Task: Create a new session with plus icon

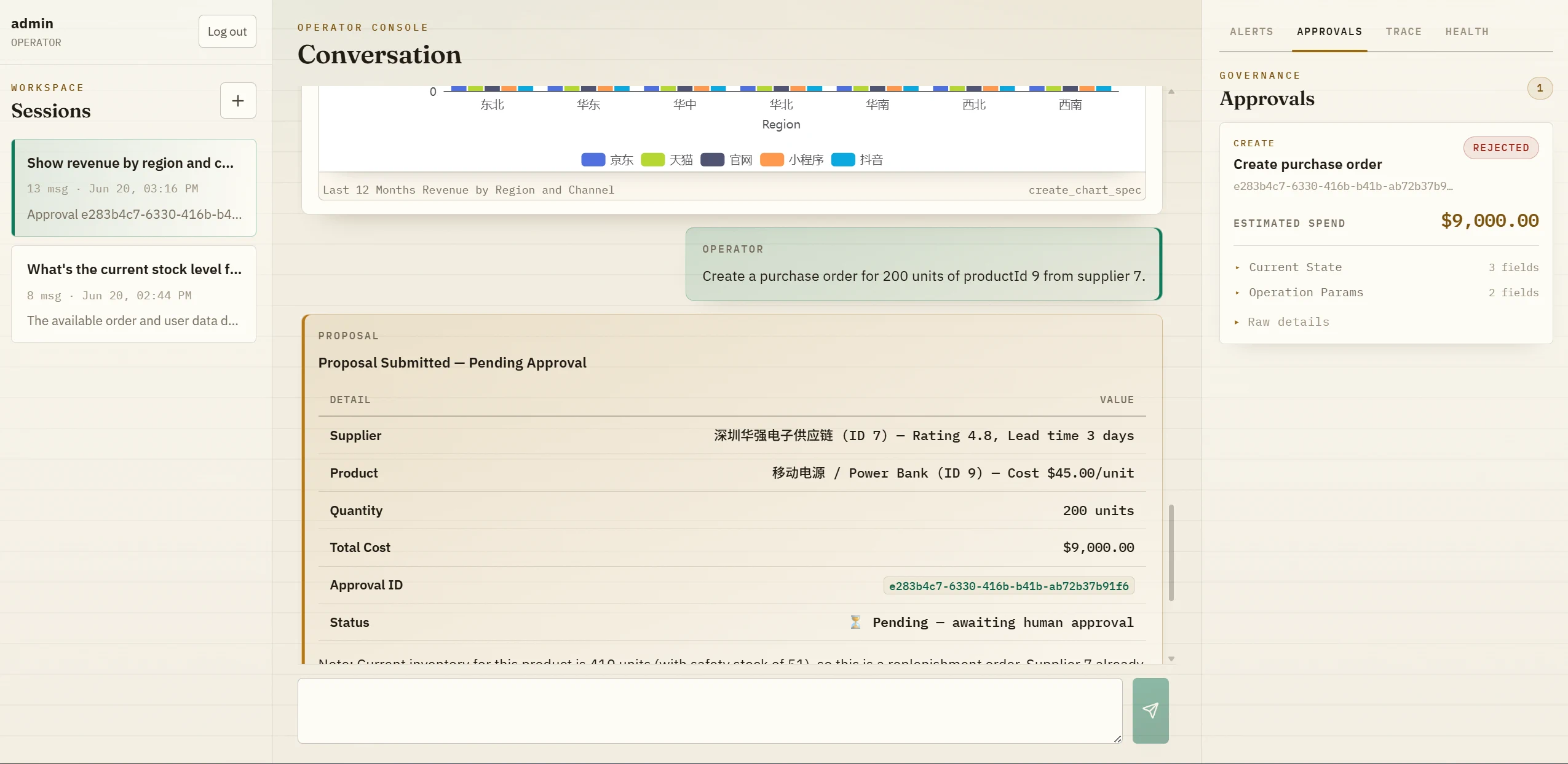Action: point(238,101)
